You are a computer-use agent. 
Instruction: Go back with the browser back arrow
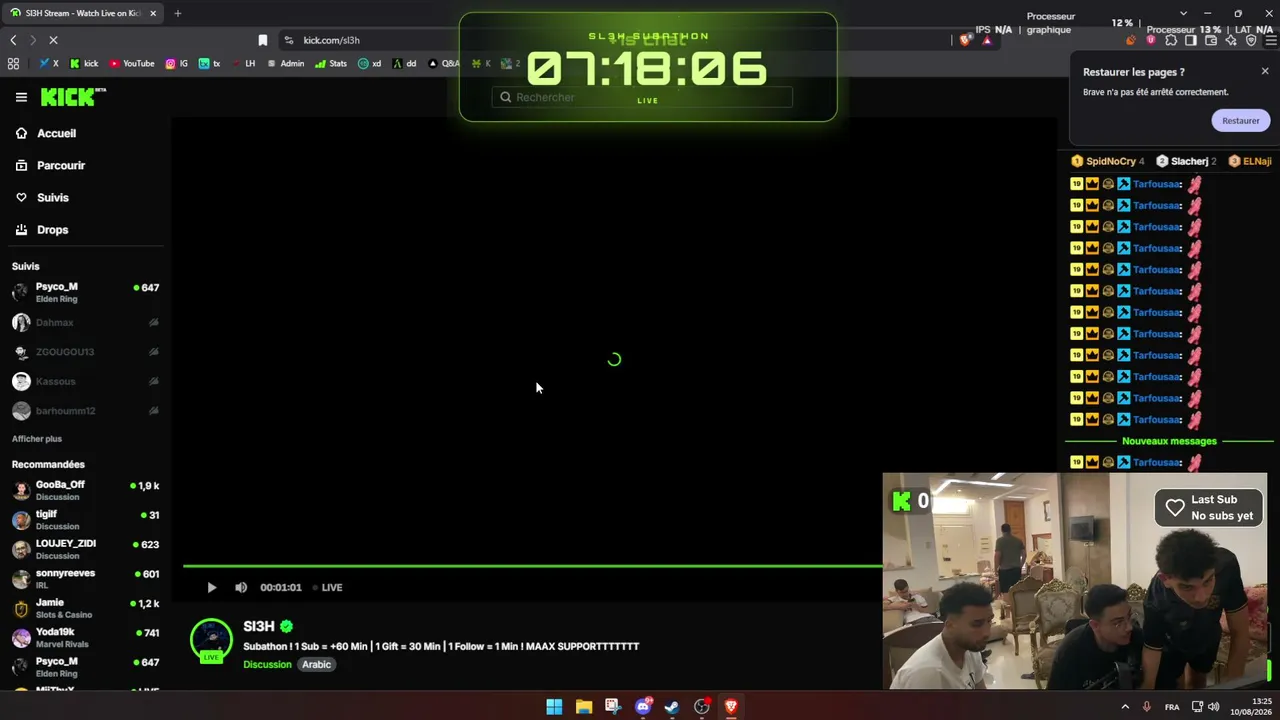tap(13, 40)
